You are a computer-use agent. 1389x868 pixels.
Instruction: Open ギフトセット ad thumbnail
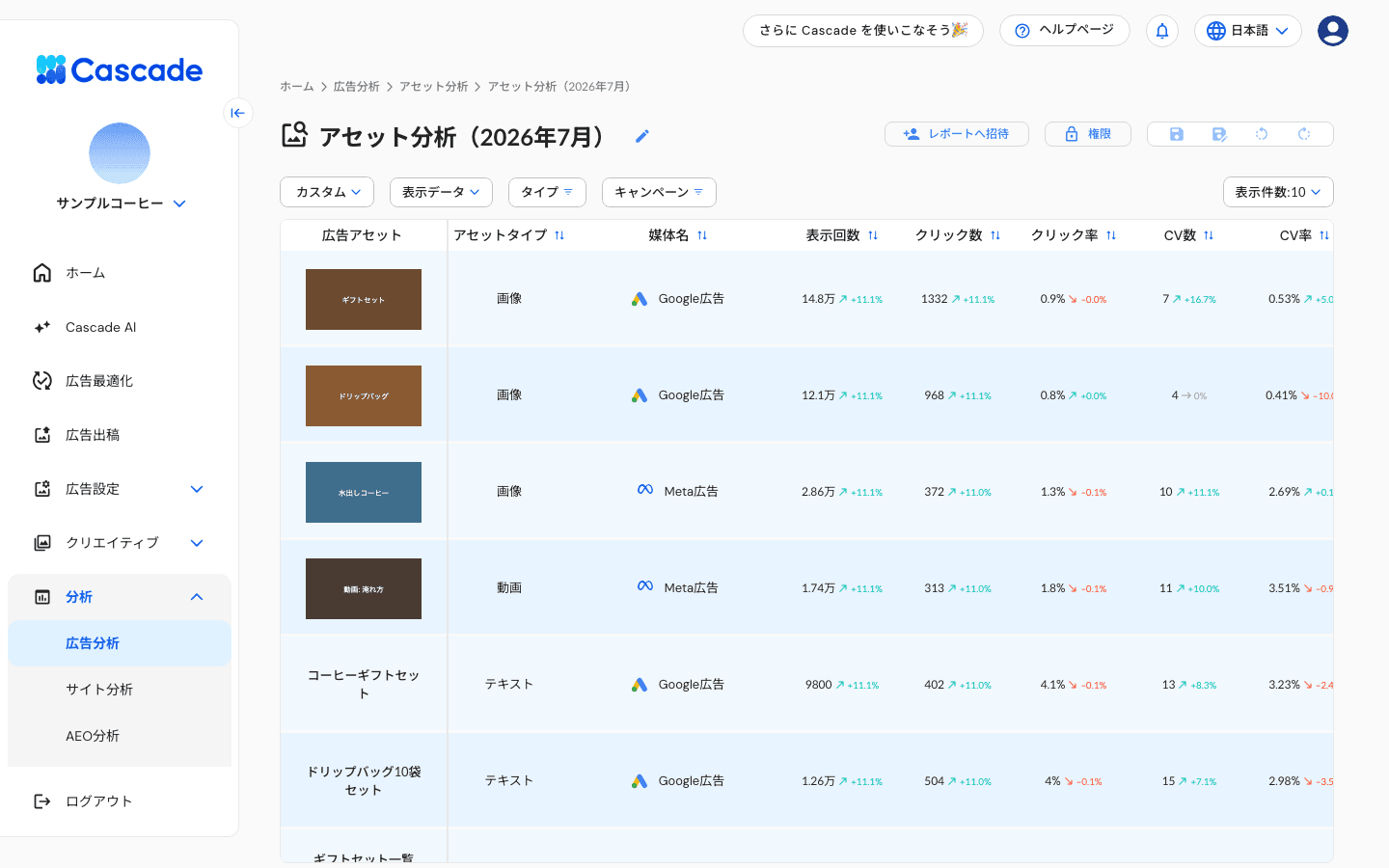coord(364,299)
